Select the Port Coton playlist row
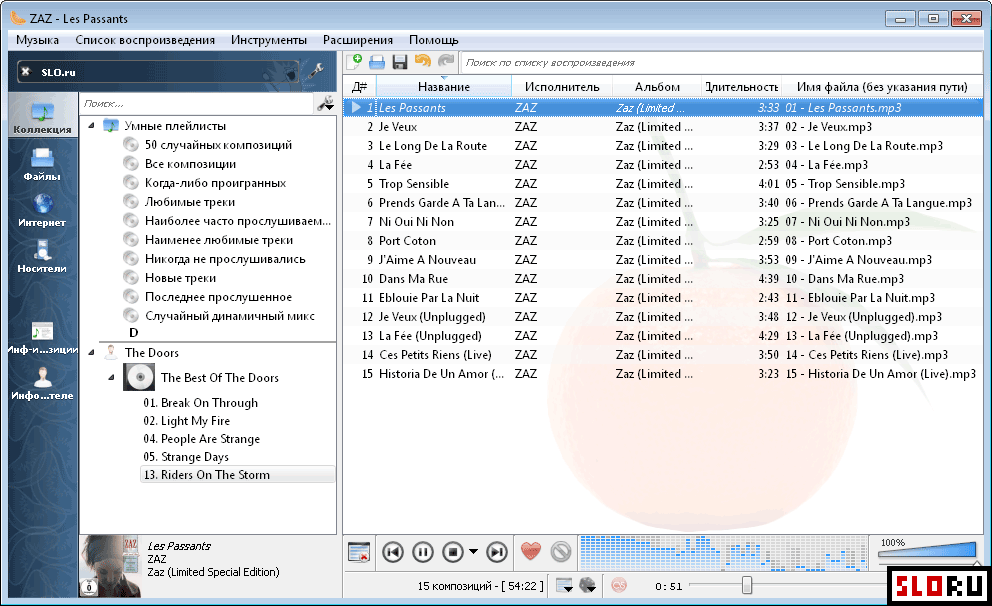This screenshot has width=992, height=606. 663,240
